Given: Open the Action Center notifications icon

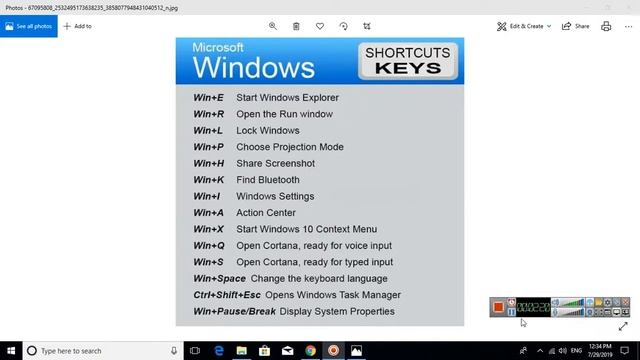Looking at the screenshot, I should coord(624,351).
